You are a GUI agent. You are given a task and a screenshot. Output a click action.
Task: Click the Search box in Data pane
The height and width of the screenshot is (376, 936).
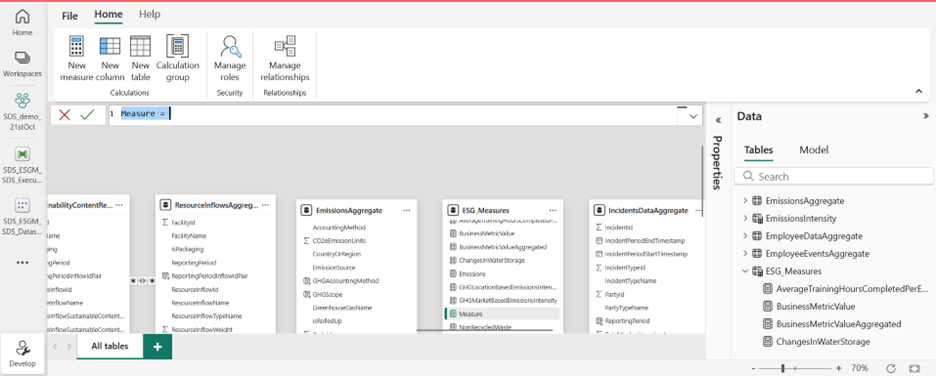833,177
